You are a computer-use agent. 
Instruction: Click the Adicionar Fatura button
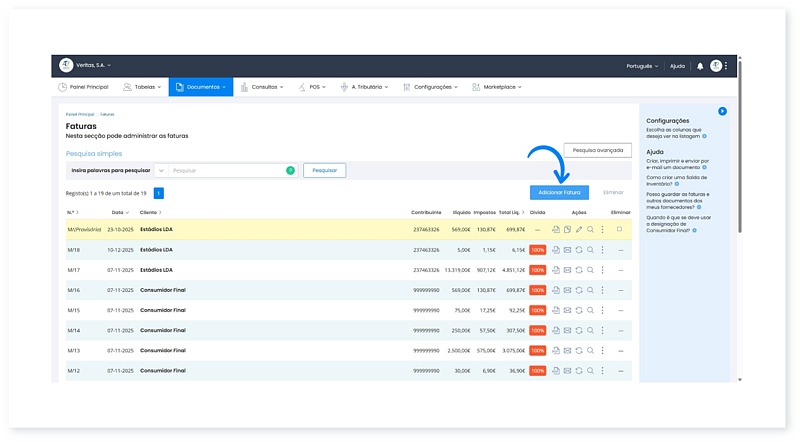559,191
